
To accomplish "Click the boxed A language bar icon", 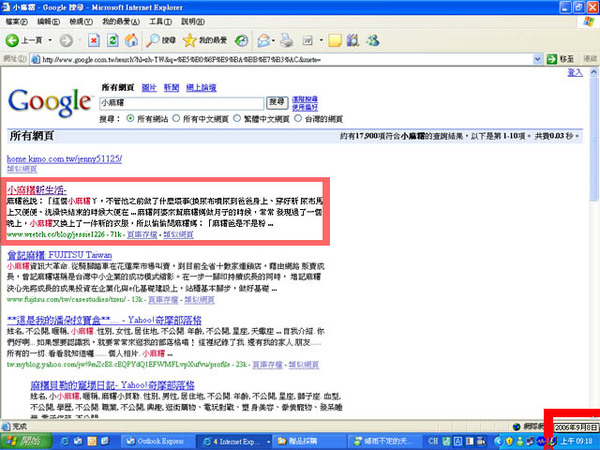I will 458,441.
